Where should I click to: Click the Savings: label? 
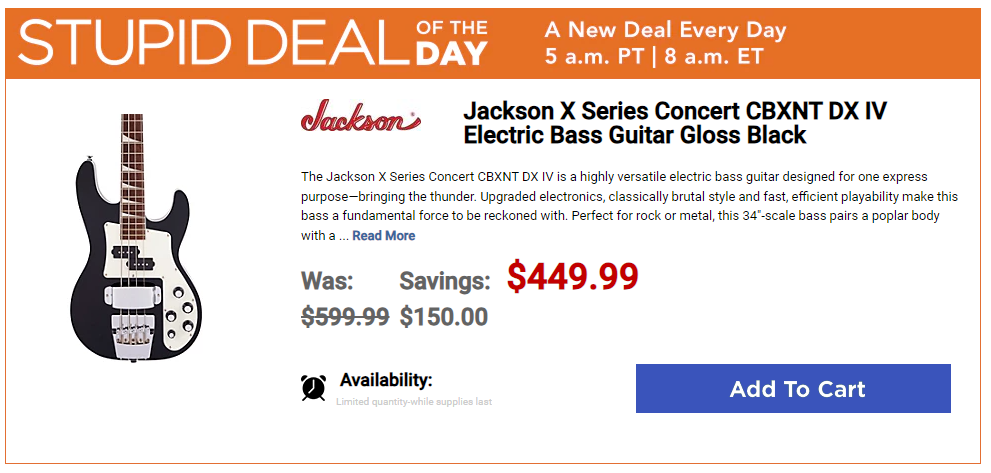point(445,281)
